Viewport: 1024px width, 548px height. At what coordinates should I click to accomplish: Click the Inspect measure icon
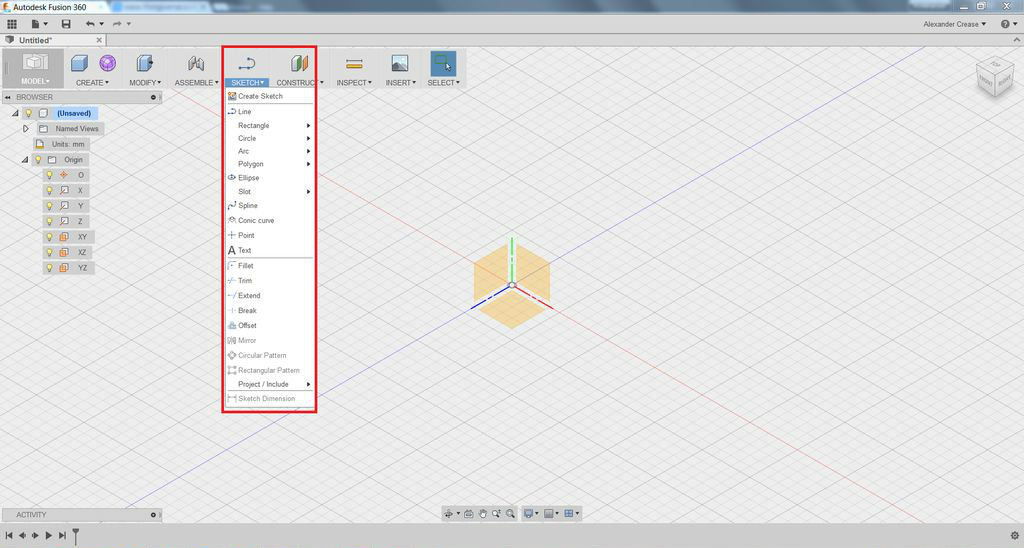tap(354, 63)
